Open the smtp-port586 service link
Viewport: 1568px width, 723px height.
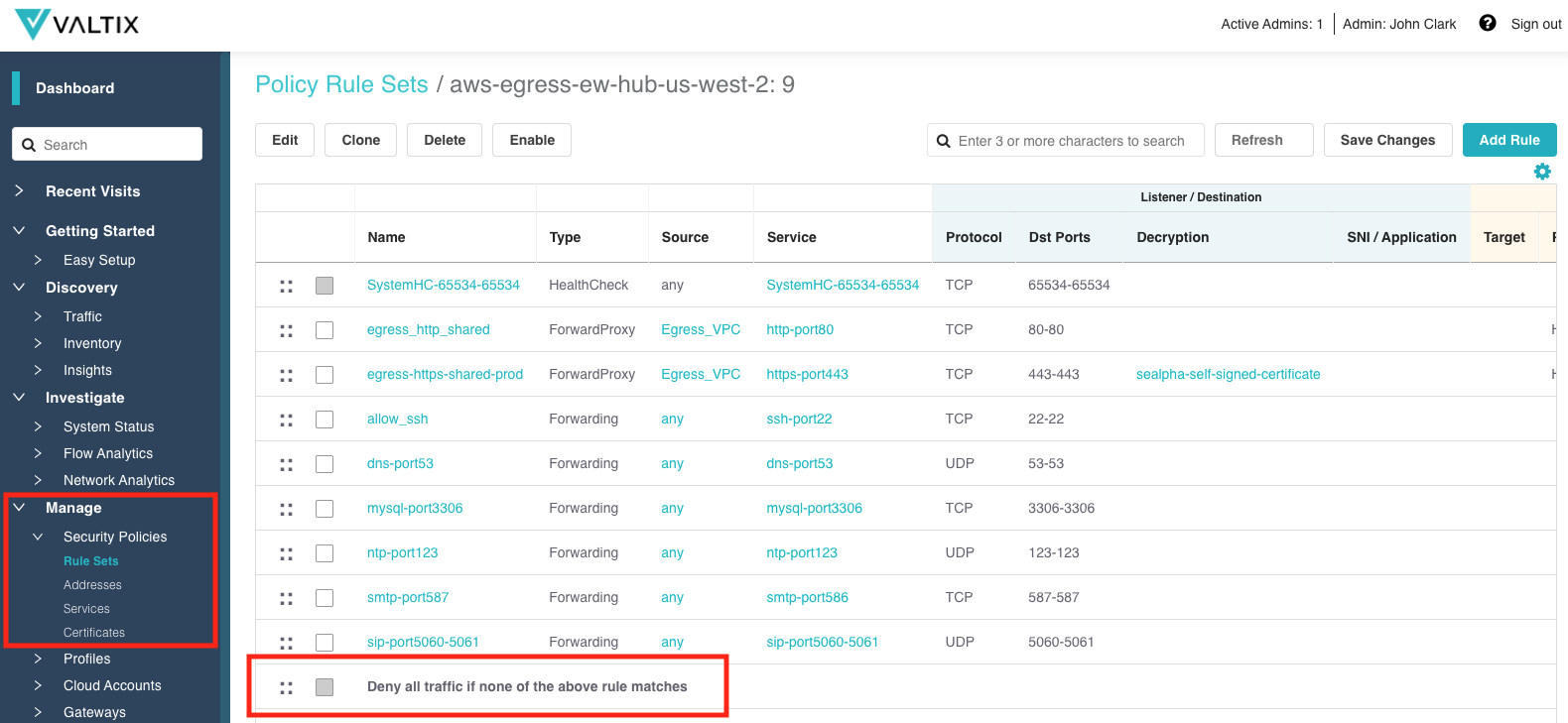(807, 597)
